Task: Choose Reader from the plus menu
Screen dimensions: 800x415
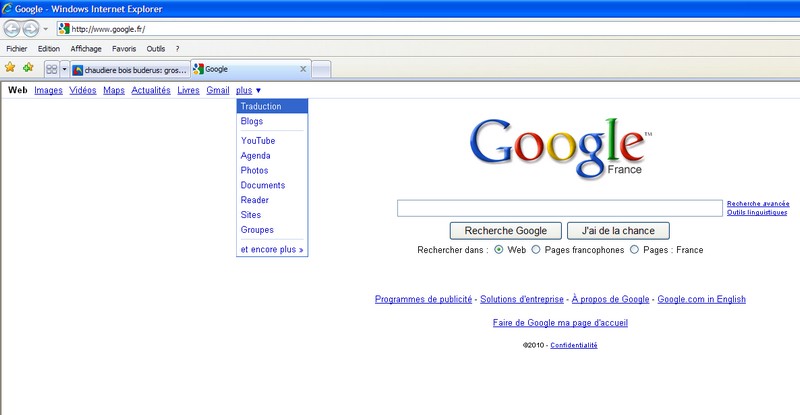Action: click(x=272, y=200)
